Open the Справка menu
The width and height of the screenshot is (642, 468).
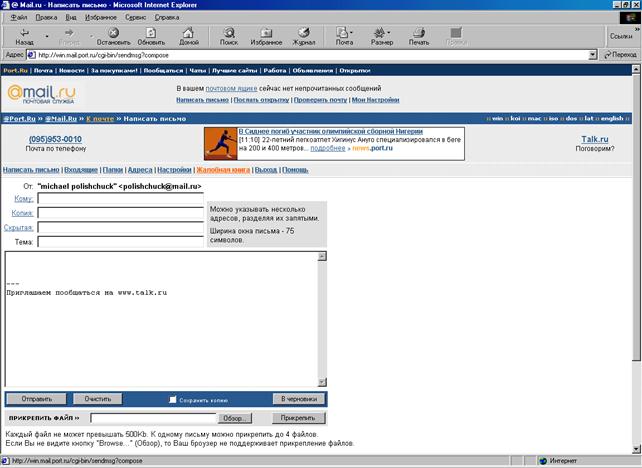(167, 17)
